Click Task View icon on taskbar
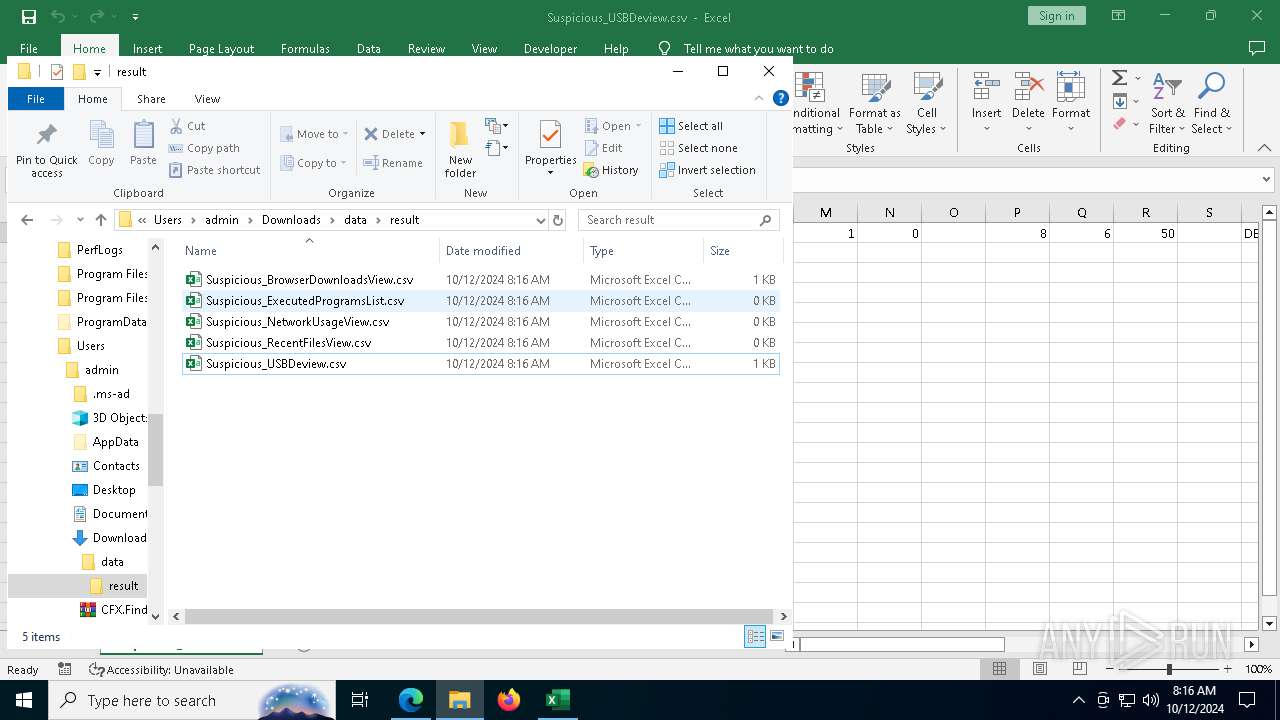The width and height of the screenshot is (1280, 720). pyautogui.click(x=360, y=700)
